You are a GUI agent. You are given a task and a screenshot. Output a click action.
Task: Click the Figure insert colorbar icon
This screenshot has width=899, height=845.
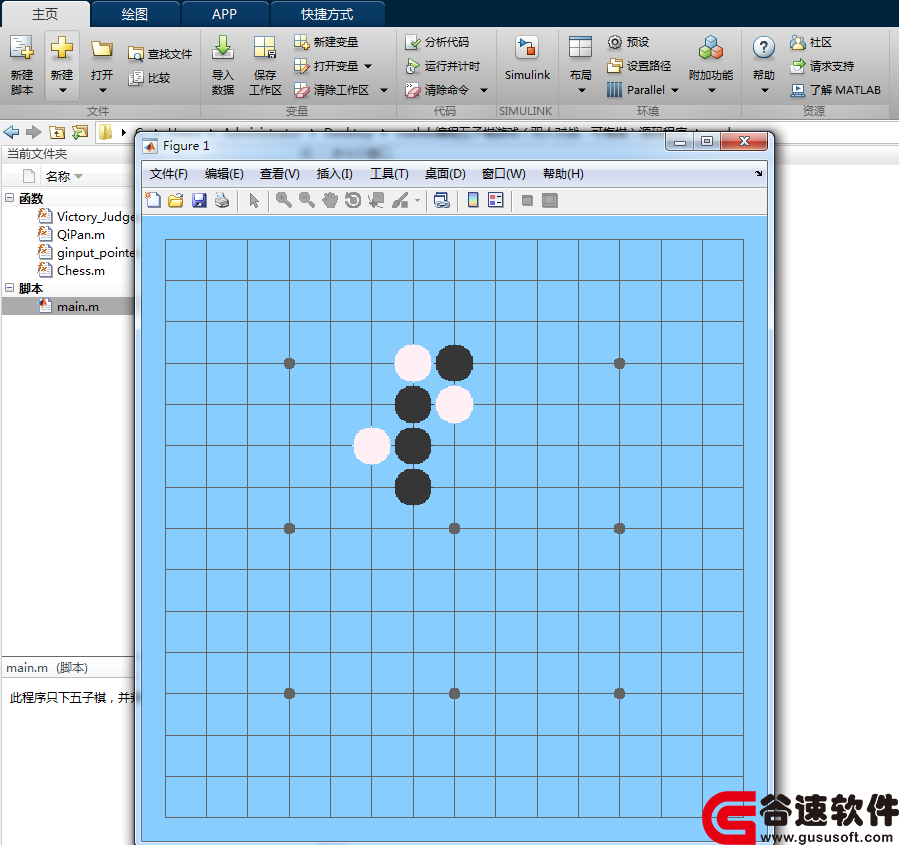(x=473, y=200)
